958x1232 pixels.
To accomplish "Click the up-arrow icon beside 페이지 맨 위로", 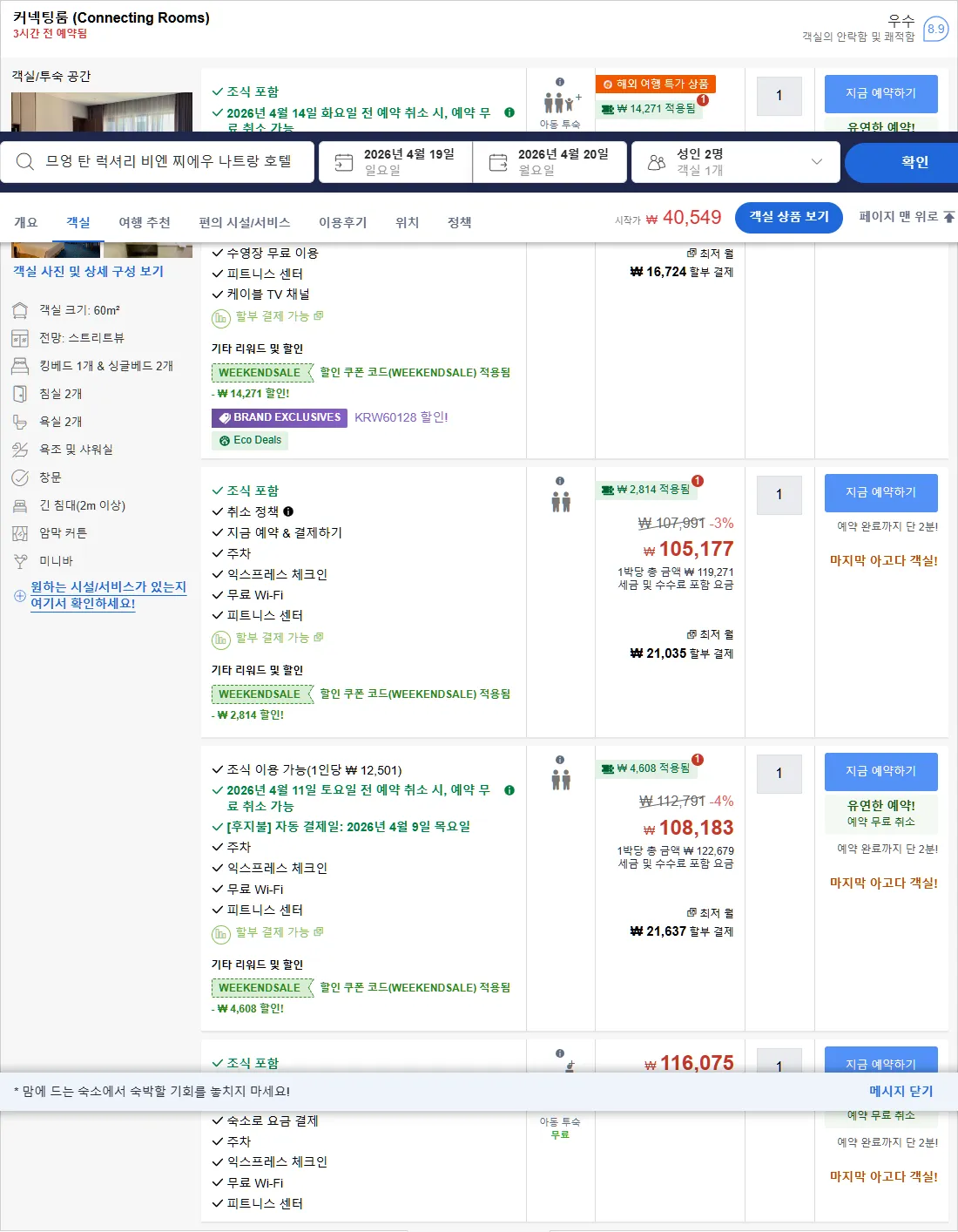I will click(x=949, y=217).
